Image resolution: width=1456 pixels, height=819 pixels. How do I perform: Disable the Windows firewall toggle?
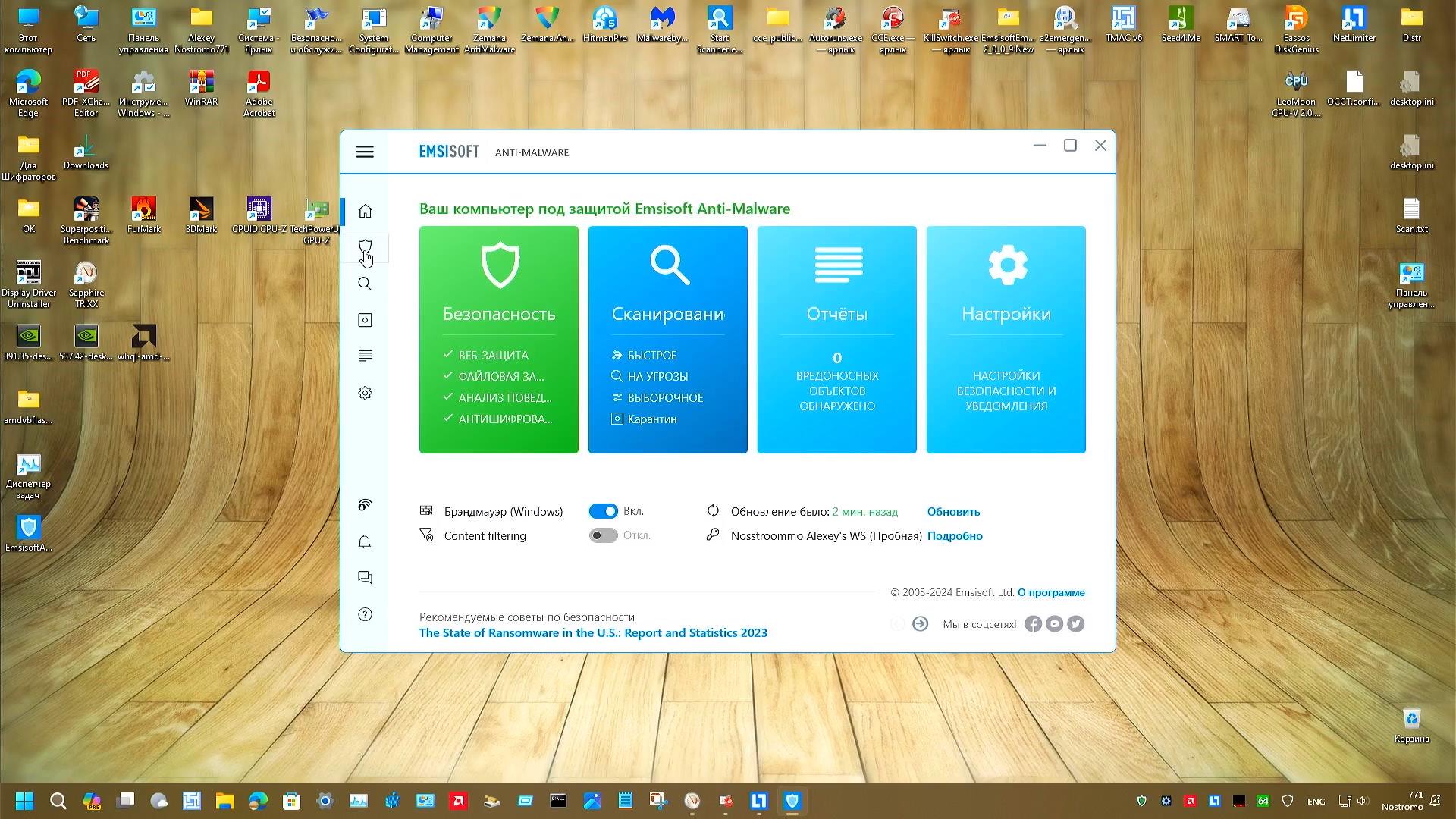(603, 511)
